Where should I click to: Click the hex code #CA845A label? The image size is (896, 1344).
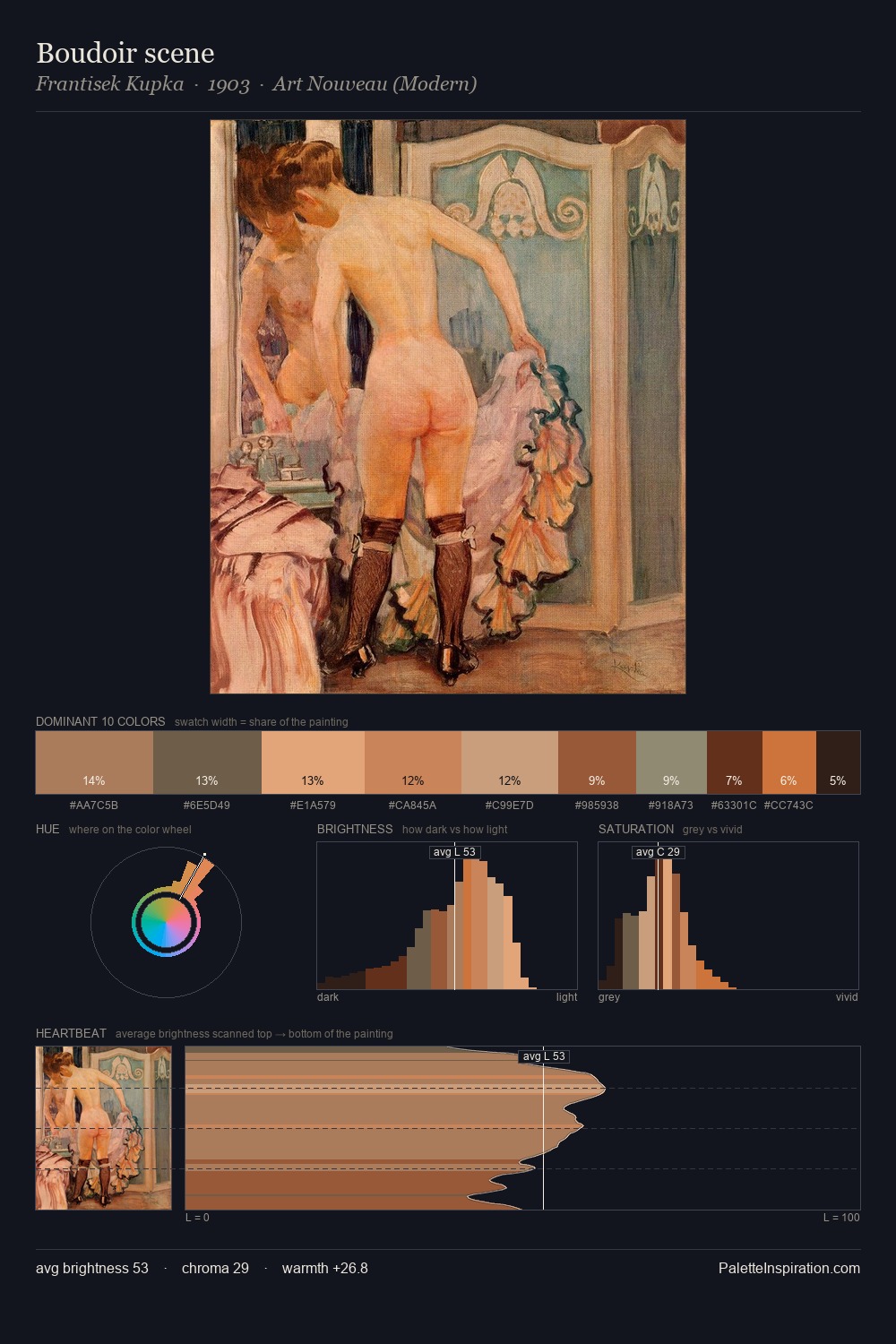(413, 806)
